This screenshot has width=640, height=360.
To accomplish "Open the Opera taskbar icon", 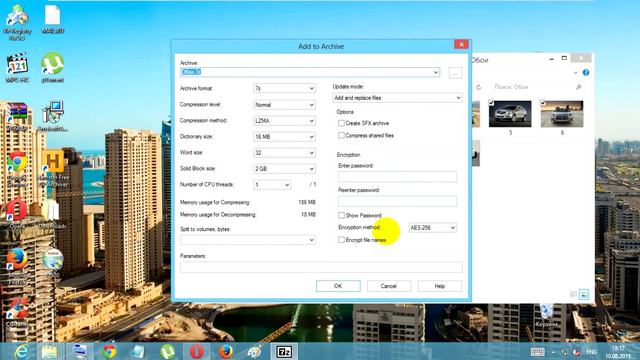I will click(196, 351).
